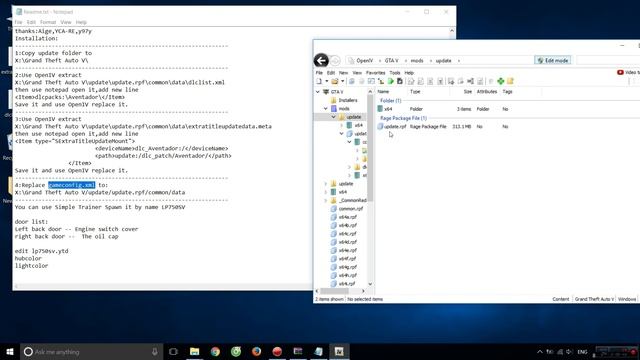The height and width of the screenshot is (360, 640).
Task: Collapse the selected update folder node
Action: click(333, 117)
